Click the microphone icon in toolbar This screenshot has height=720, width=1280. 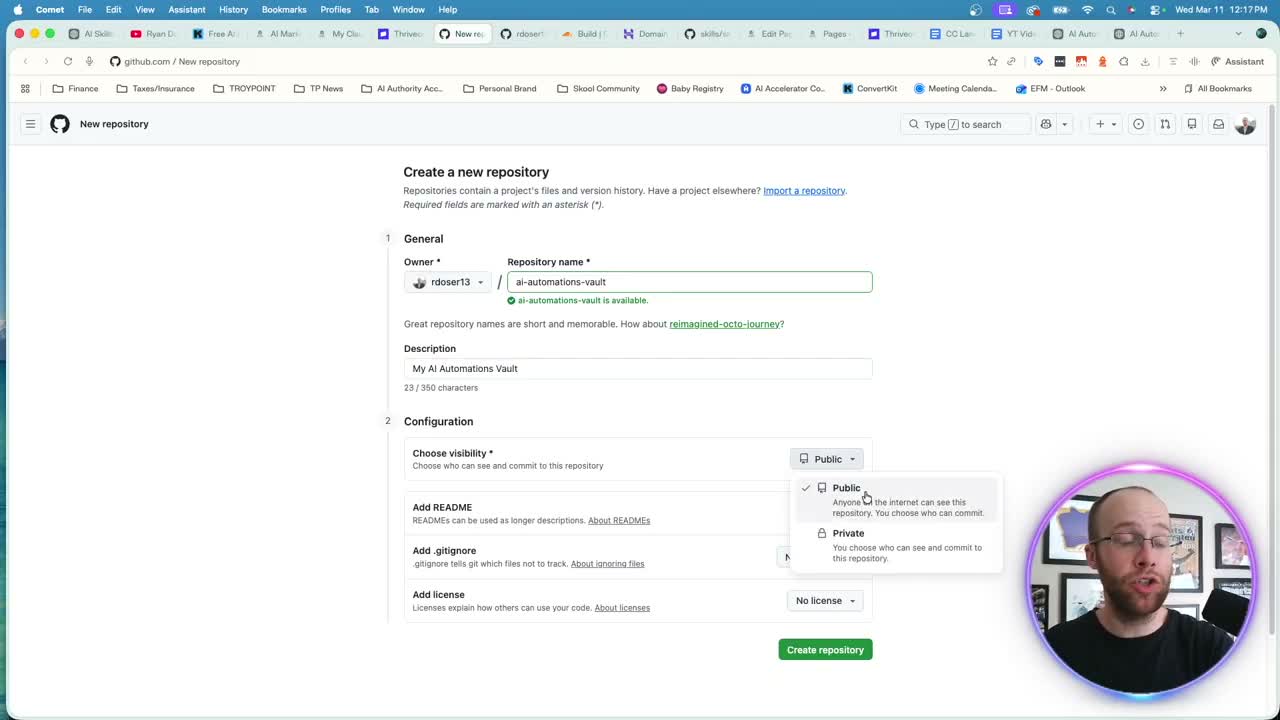(x=89, y=61)
